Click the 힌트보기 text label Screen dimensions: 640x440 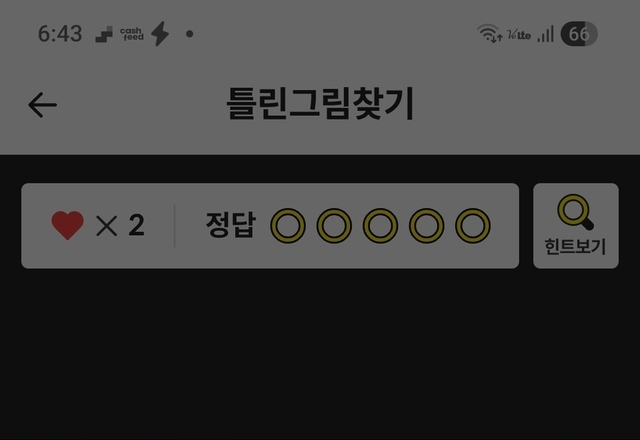point(575,247)
